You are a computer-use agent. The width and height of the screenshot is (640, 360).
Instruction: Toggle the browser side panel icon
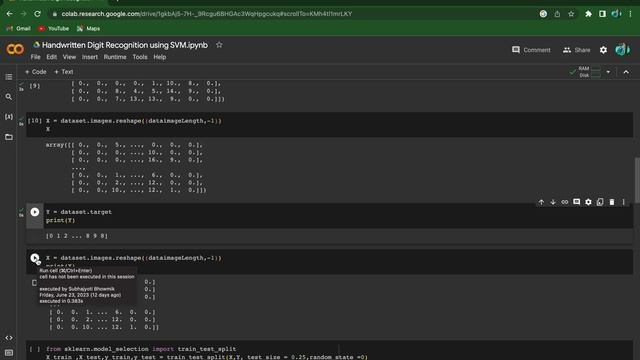[602, 14]
